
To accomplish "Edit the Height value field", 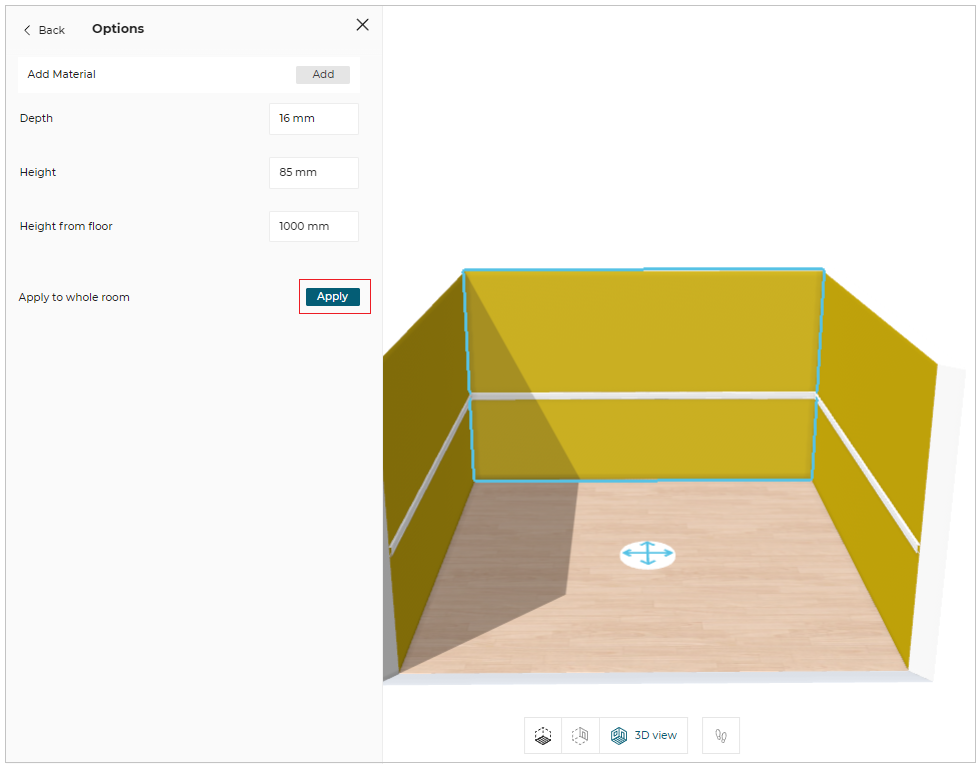I will [x=313, y=172].
